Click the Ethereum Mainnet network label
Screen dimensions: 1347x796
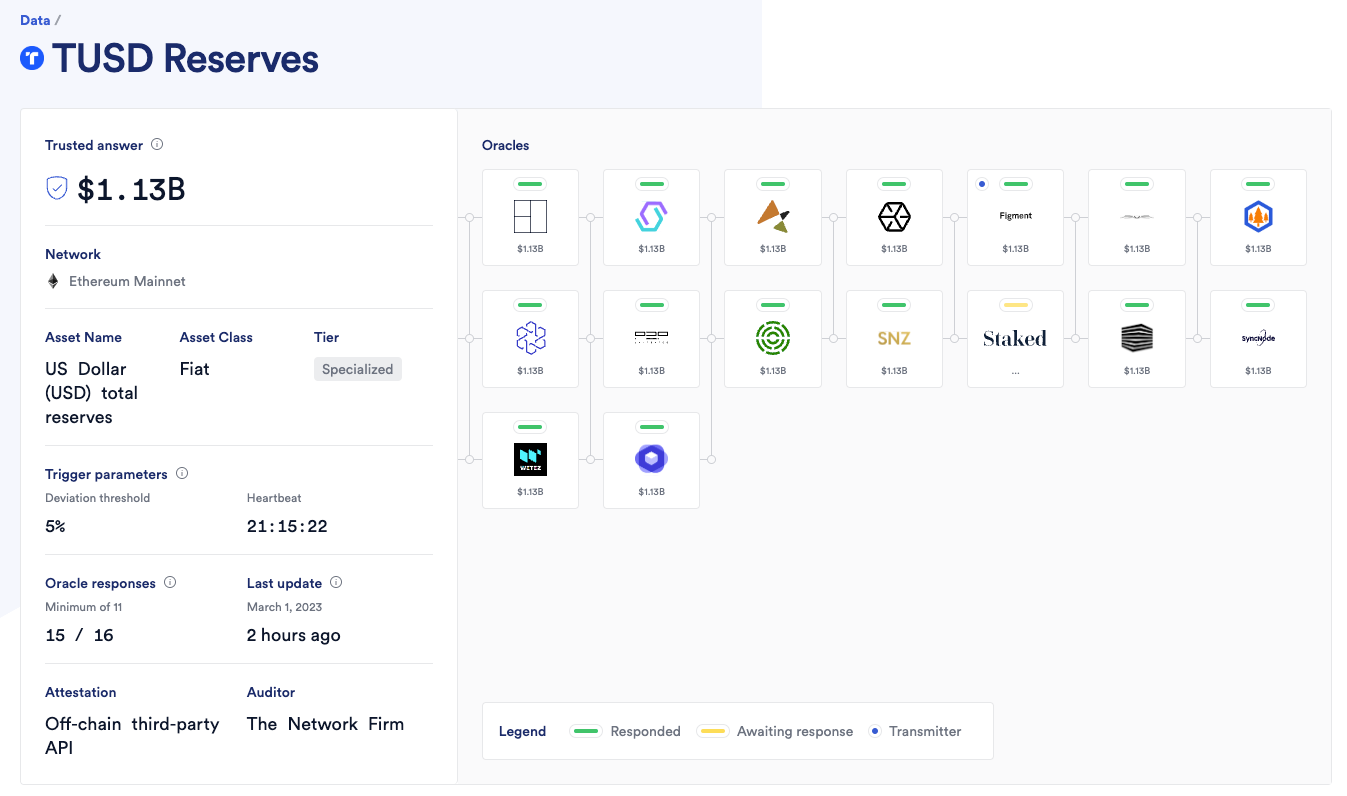tap(127, 281)
